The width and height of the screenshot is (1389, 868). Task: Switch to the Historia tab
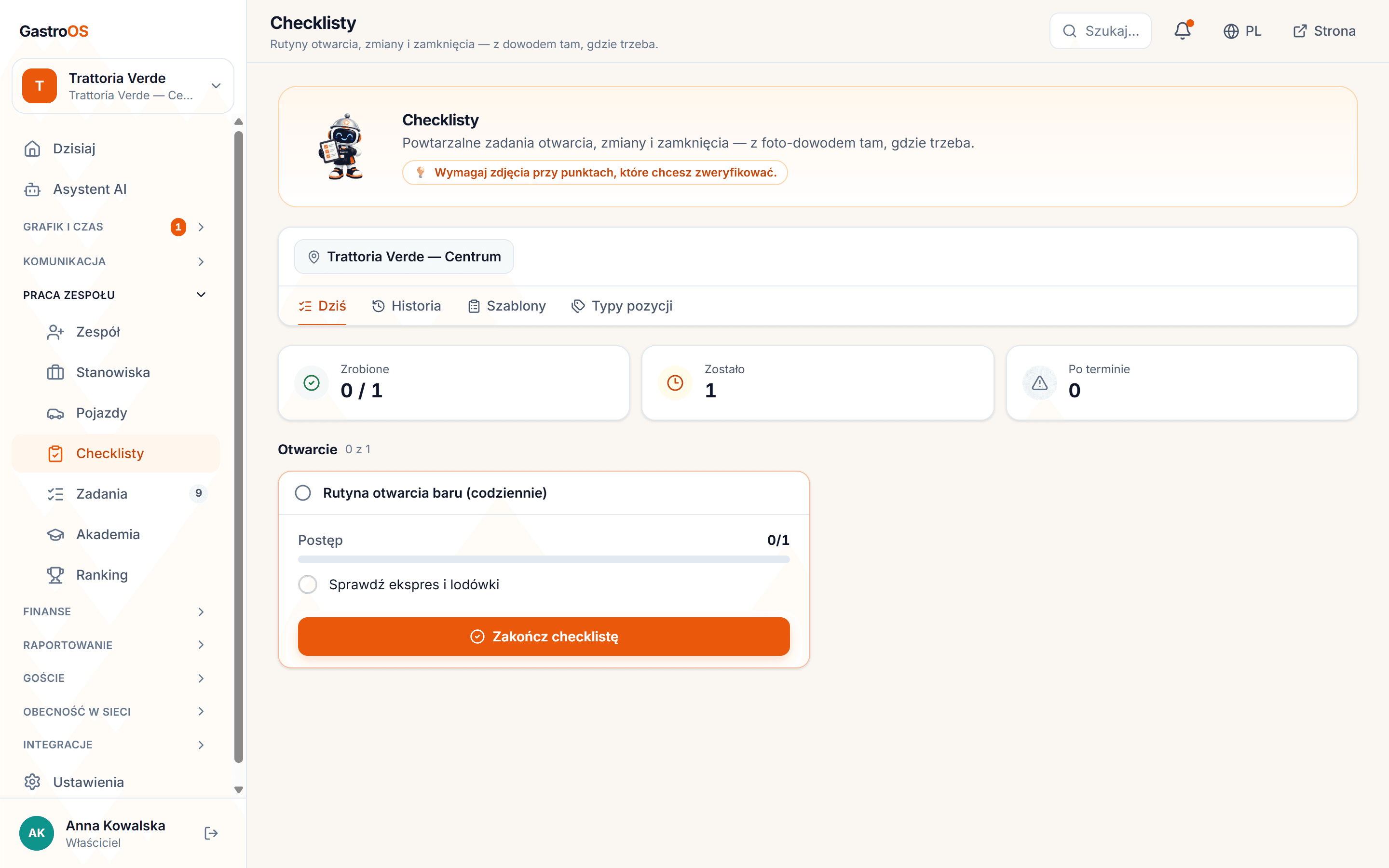pyautogui.click(x=407, y=306)
